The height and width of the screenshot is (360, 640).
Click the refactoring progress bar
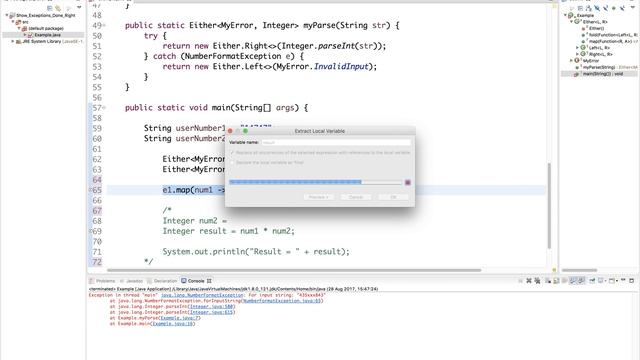point(316,182)
